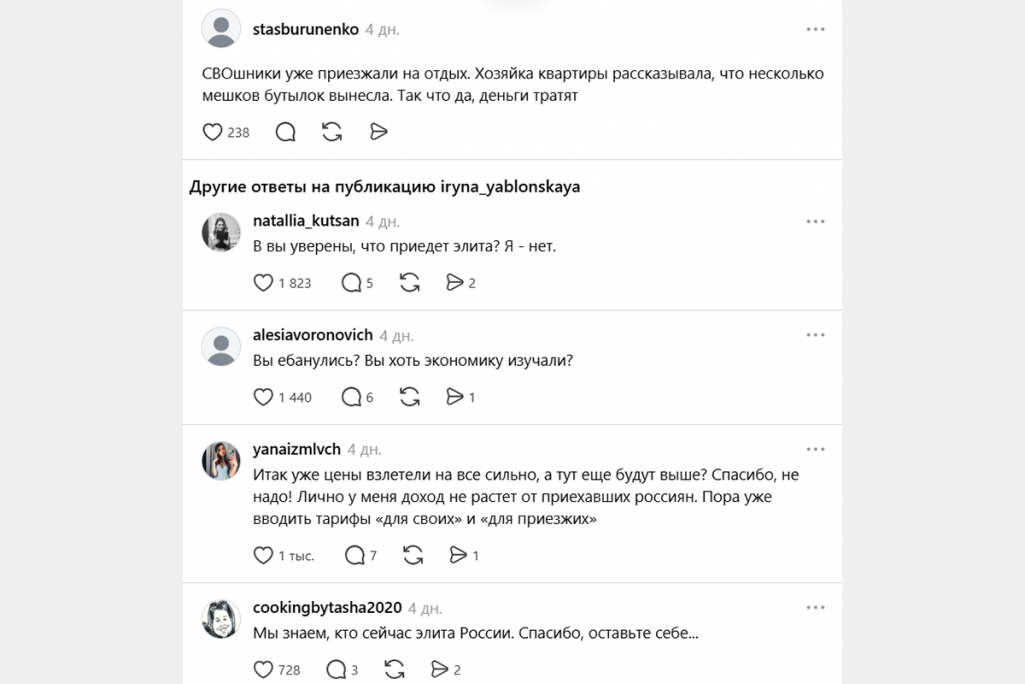Send natallia_kutsan's comment via the share icon
The width and height of the screenshot is (1025, 684).
(457, 283)
